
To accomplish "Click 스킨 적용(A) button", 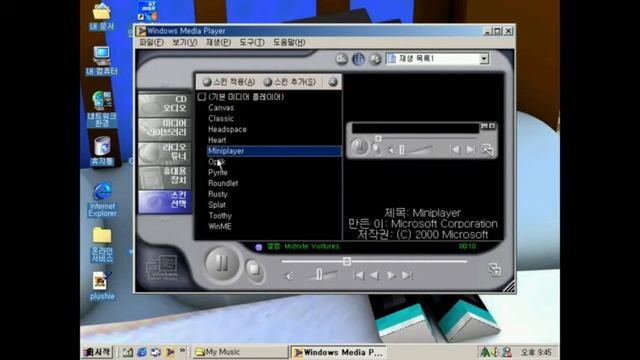I will [x=229, y=82].
